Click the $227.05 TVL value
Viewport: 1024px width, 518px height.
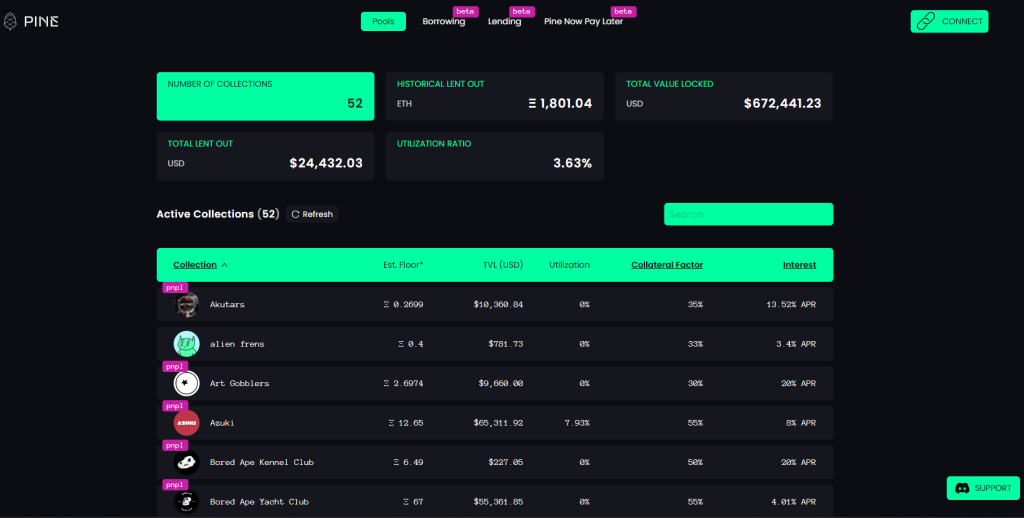[505, 462]
